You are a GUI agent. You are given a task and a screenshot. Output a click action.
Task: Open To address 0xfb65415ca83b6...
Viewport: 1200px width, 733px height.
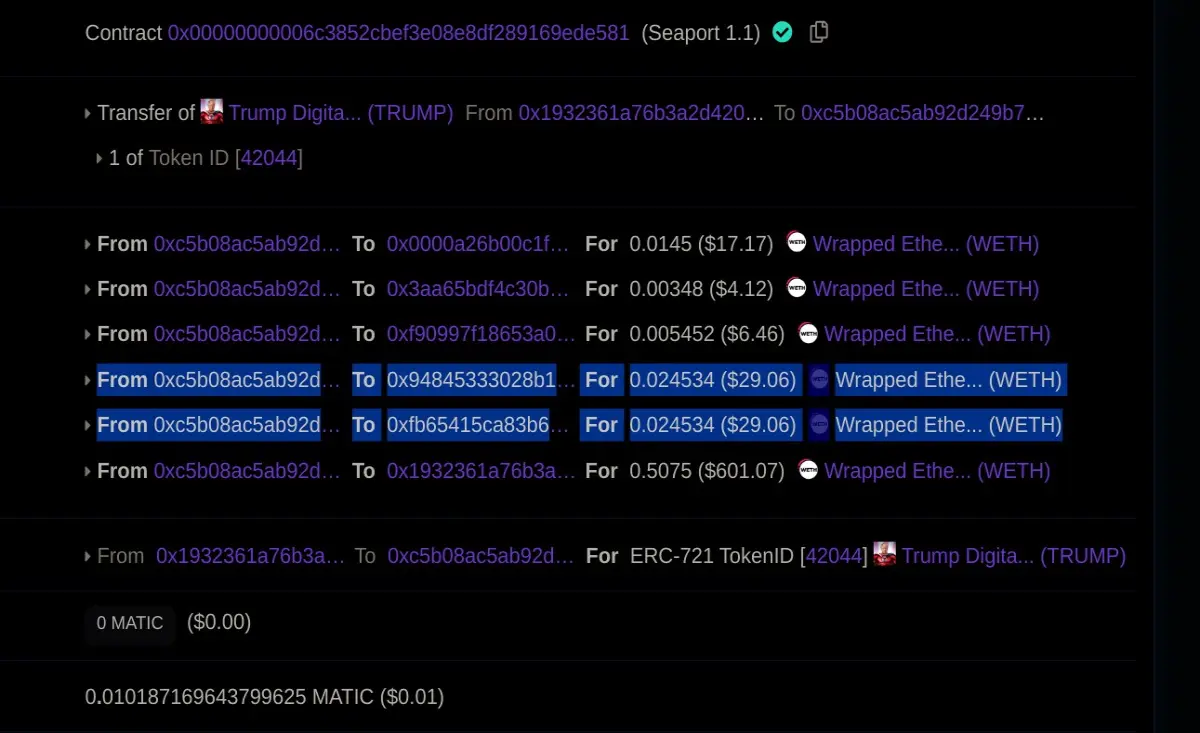(478, 425)
